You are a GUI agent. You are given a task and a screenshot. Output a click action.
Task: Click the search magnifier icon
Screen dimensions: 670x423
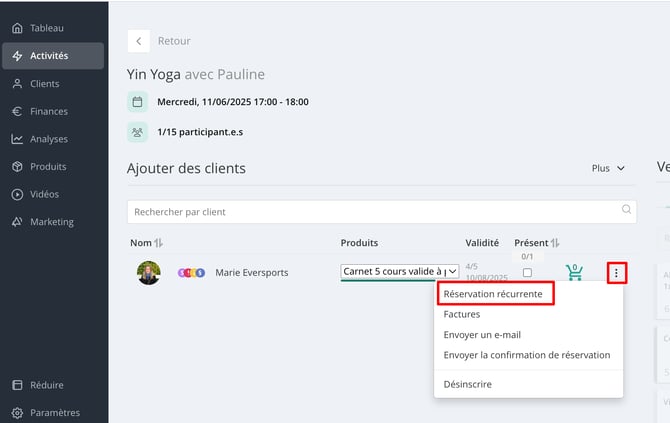click(627, 210)
